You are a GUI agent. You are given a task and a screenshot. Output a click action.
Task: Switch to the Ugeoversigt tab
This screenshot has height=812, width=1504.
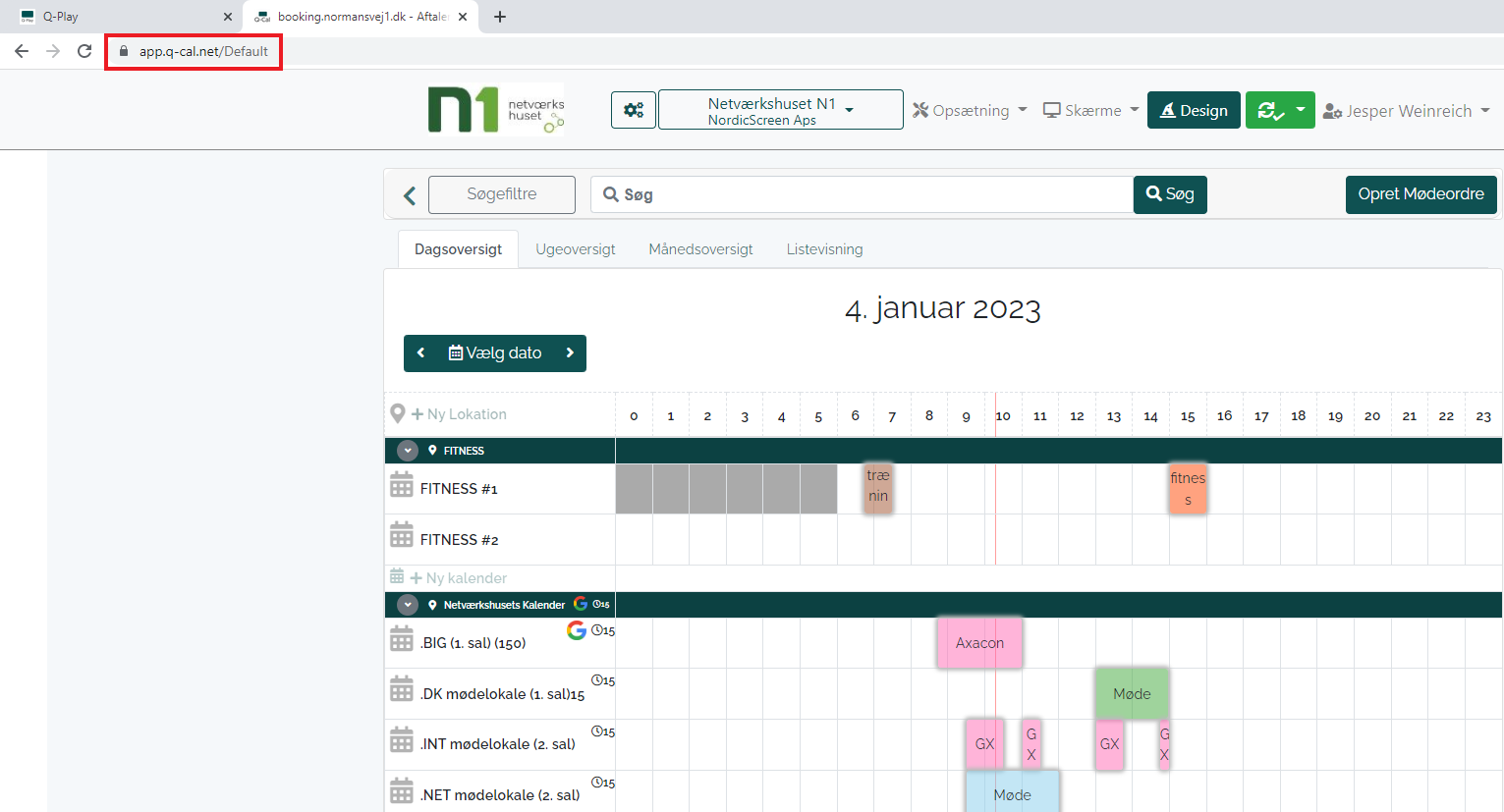576,249
